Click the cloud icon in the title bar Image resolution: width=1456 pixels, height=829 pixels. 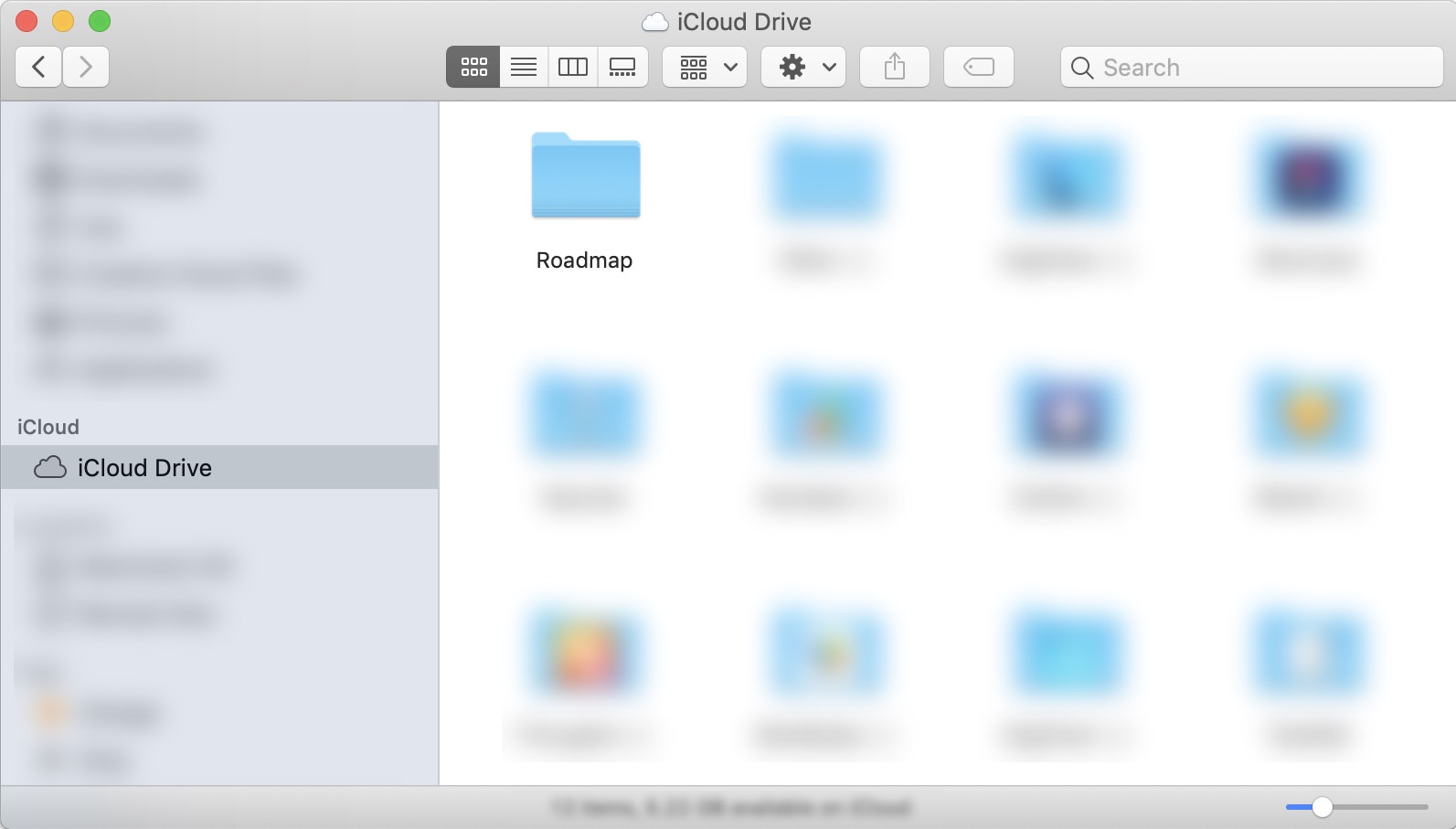(x=654, y=22)
